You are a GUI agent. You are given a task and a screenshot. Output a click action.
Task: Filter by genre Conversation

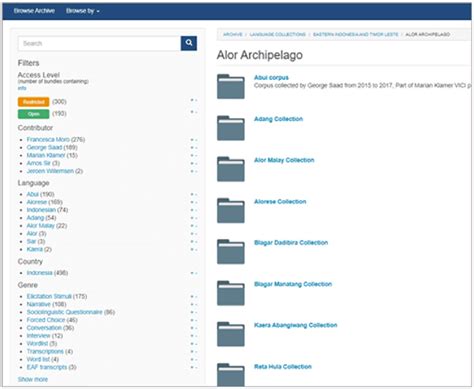44,328
